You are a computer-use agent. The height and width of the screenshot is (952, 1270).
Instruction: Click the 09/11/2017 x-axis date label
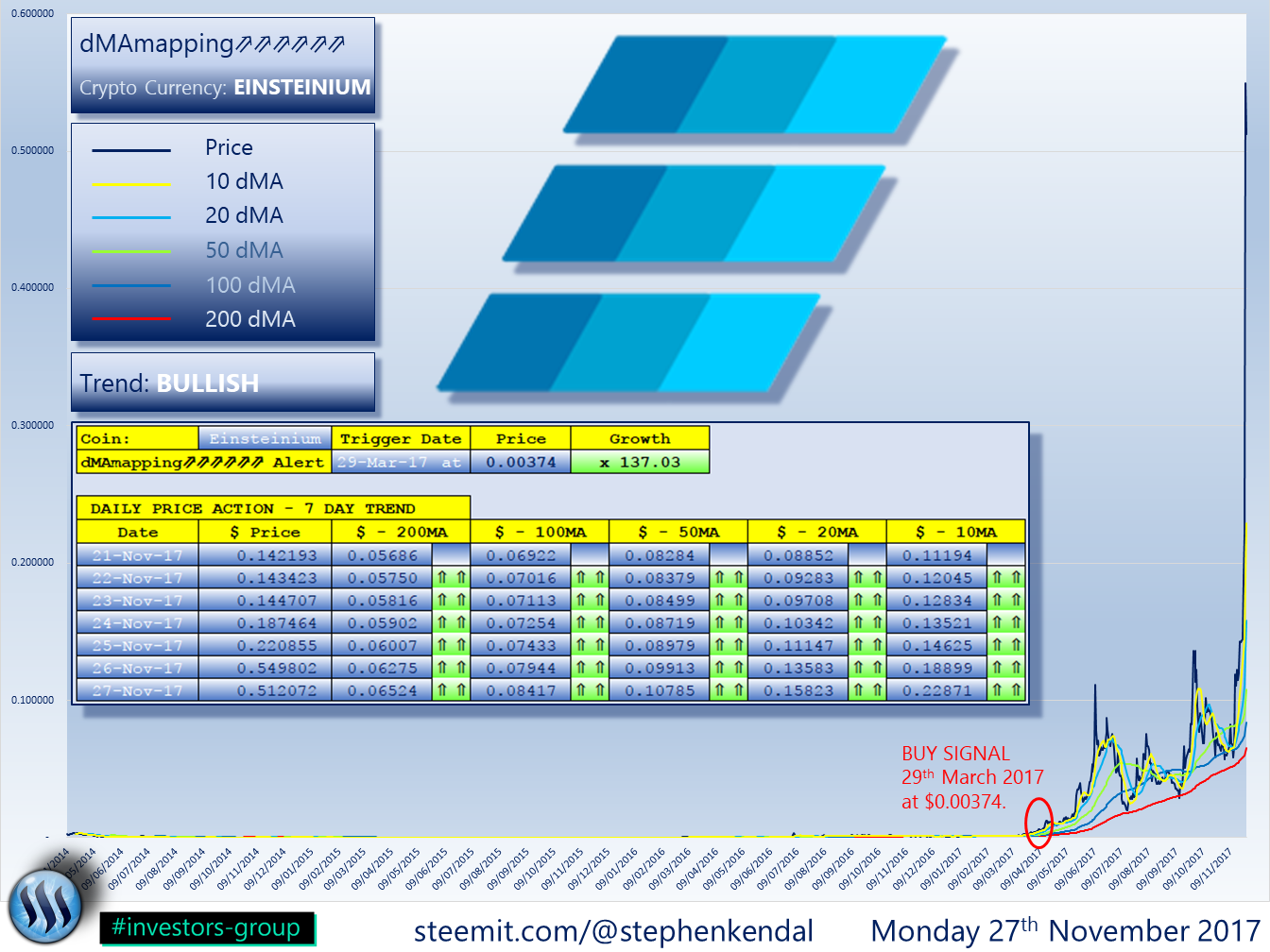1211,869
